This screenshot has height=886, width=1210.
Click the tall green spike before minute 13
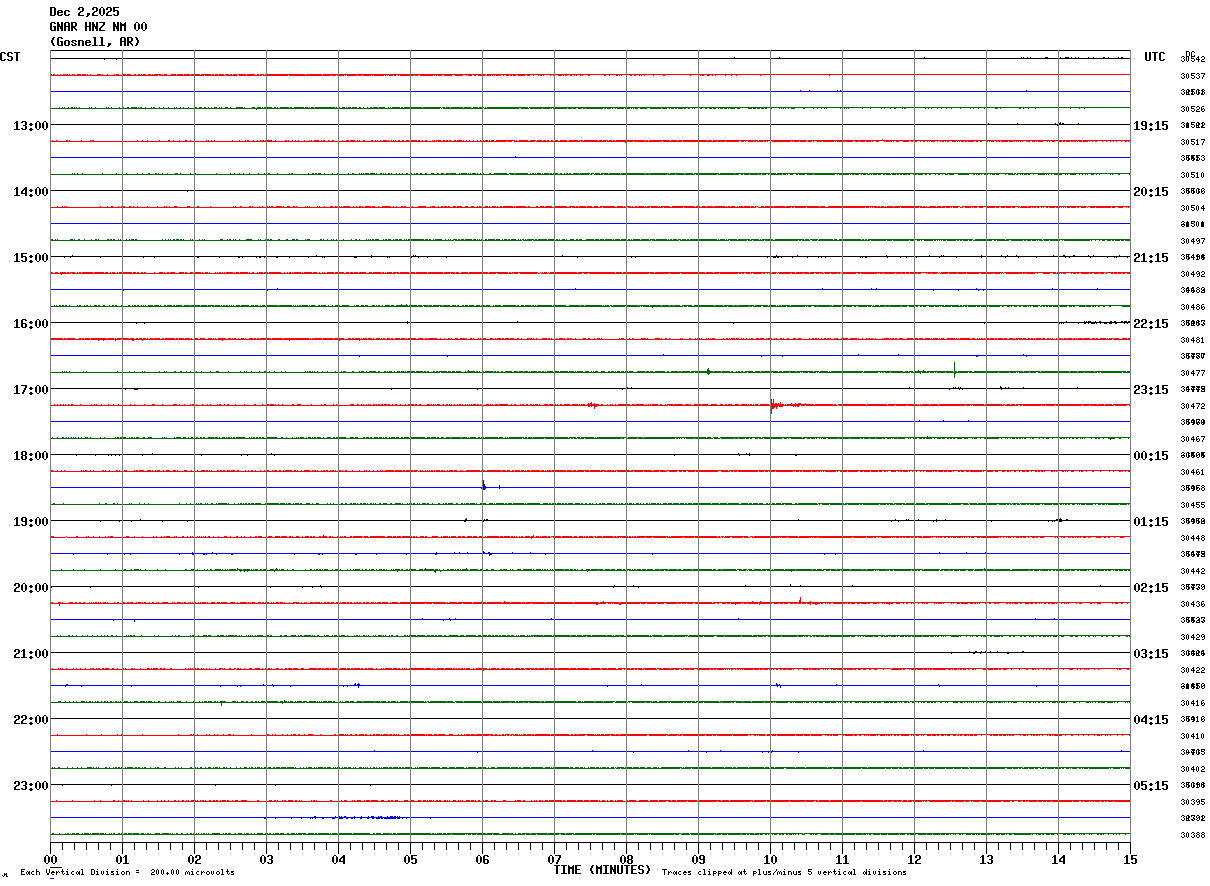[x=954, y=369]
